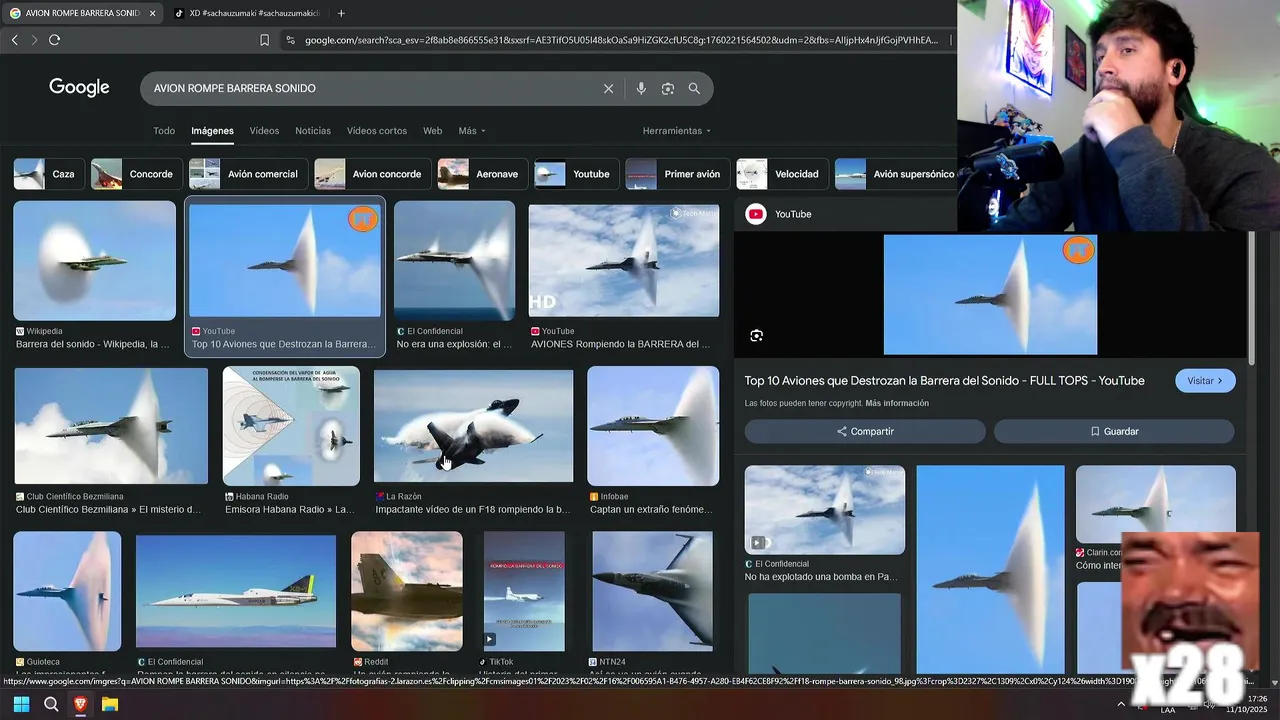Open the preview title link to YouTube
Viewport: 1280px width, 720px height.
pos(945,381)
